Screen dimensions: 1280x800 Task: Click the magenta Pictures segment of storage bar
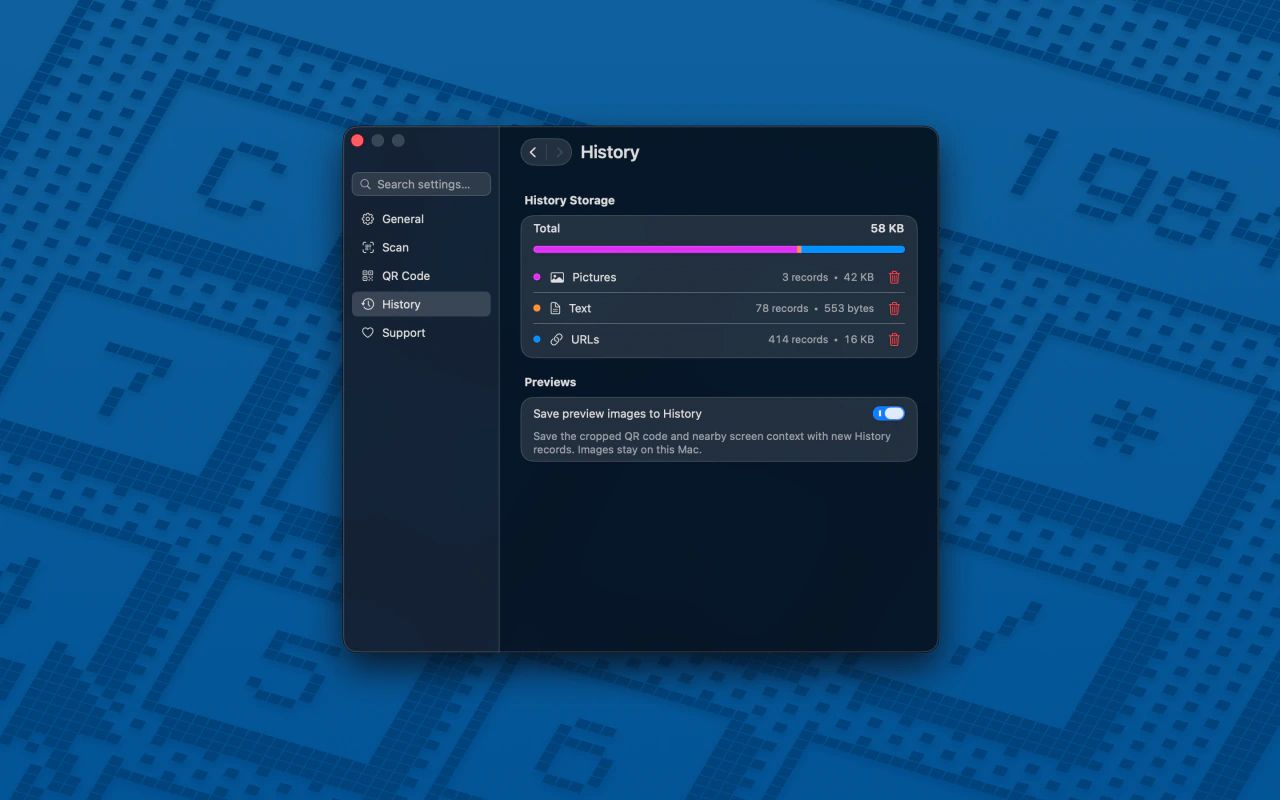point(665,249)
